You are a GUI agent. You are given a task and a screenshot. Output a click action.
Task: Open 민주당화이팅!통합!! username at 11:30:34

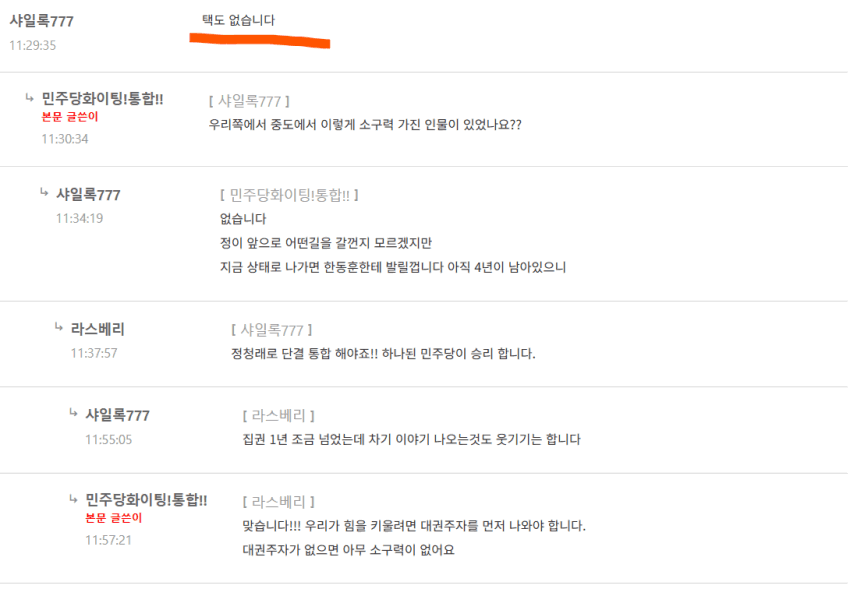(x=102, y=99)
